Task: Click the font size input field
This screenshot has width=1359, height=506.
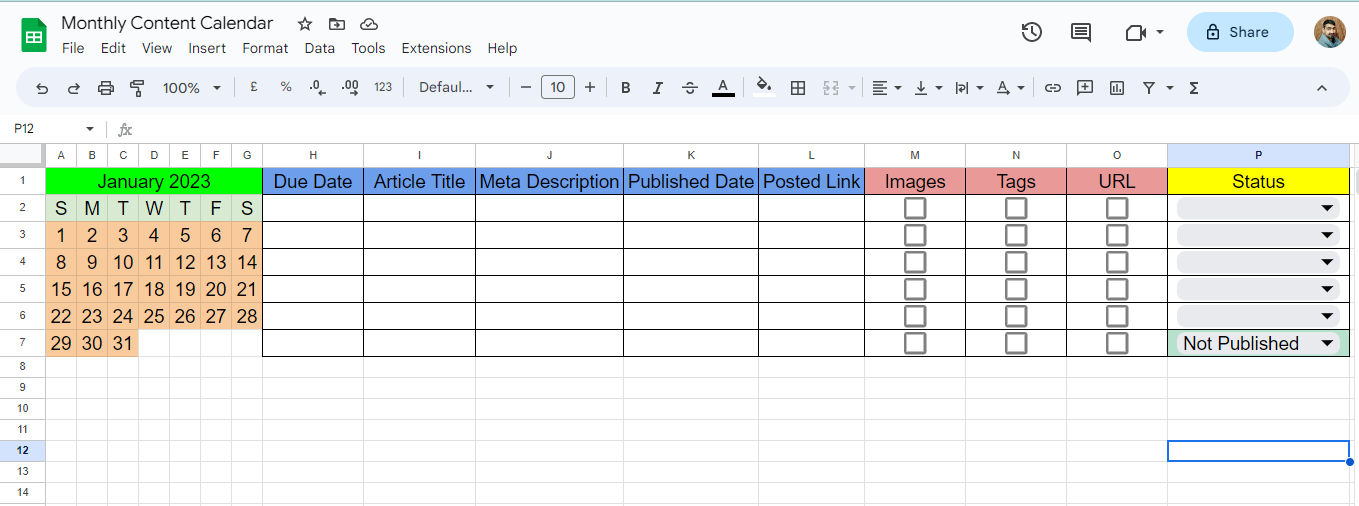Action: tap(558, 88)
